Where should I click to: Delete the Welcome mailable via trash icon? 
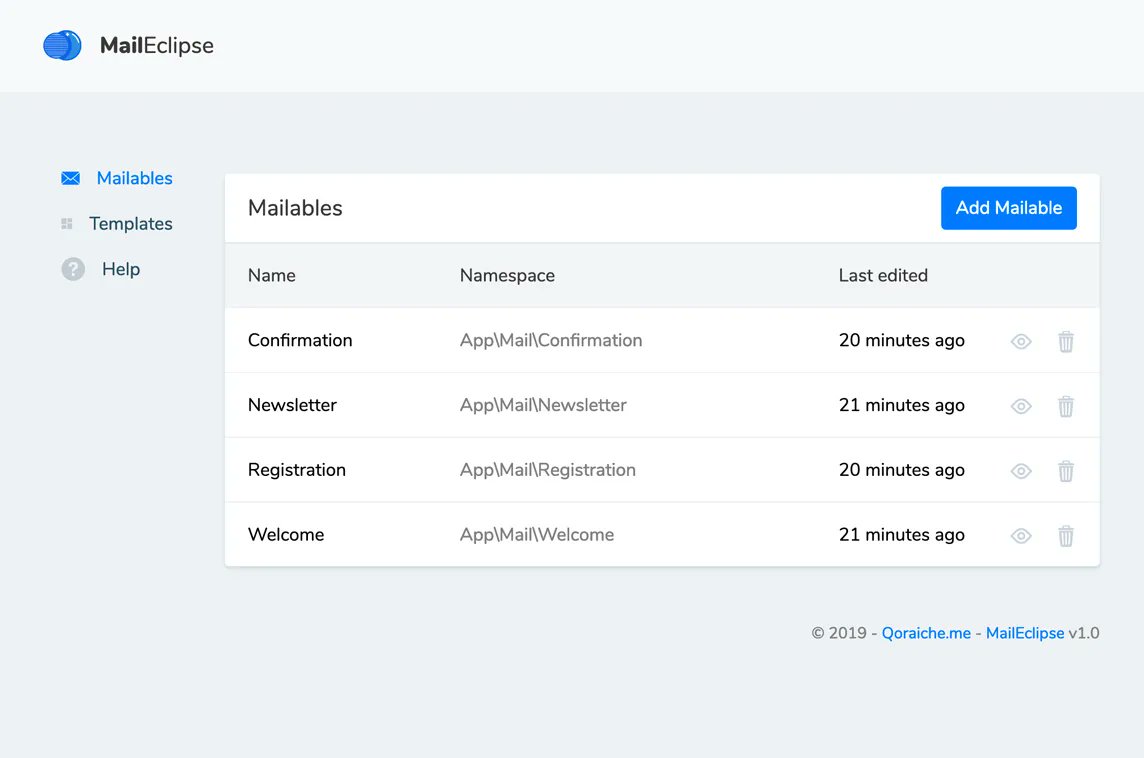click(x=1066, y=535)
